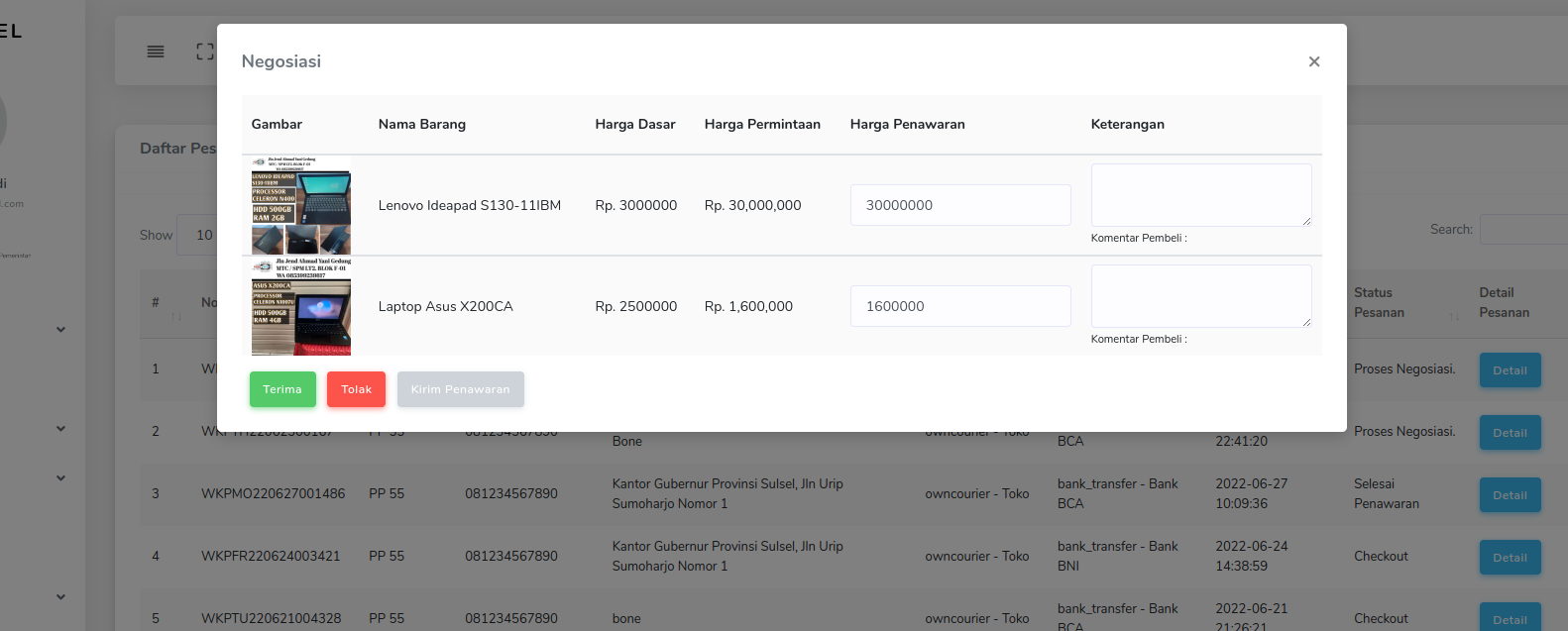The image size is (1568, 631).
Task: Toggle the fullscreen icon
Action: tap(204, 52)
